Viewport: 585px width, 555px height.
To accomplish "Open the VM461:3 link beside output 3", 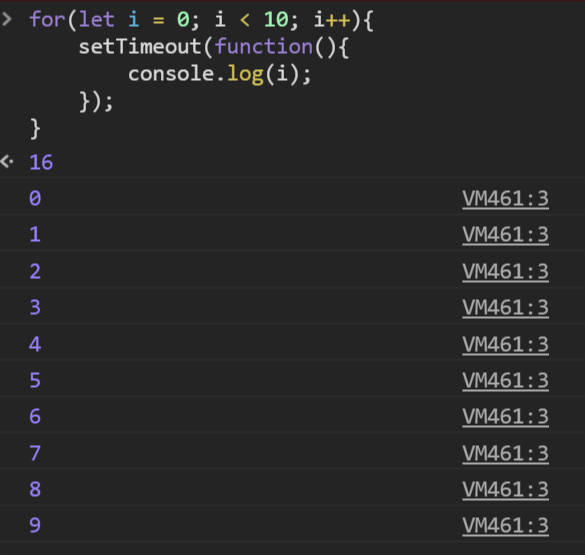I will (505, 307).
